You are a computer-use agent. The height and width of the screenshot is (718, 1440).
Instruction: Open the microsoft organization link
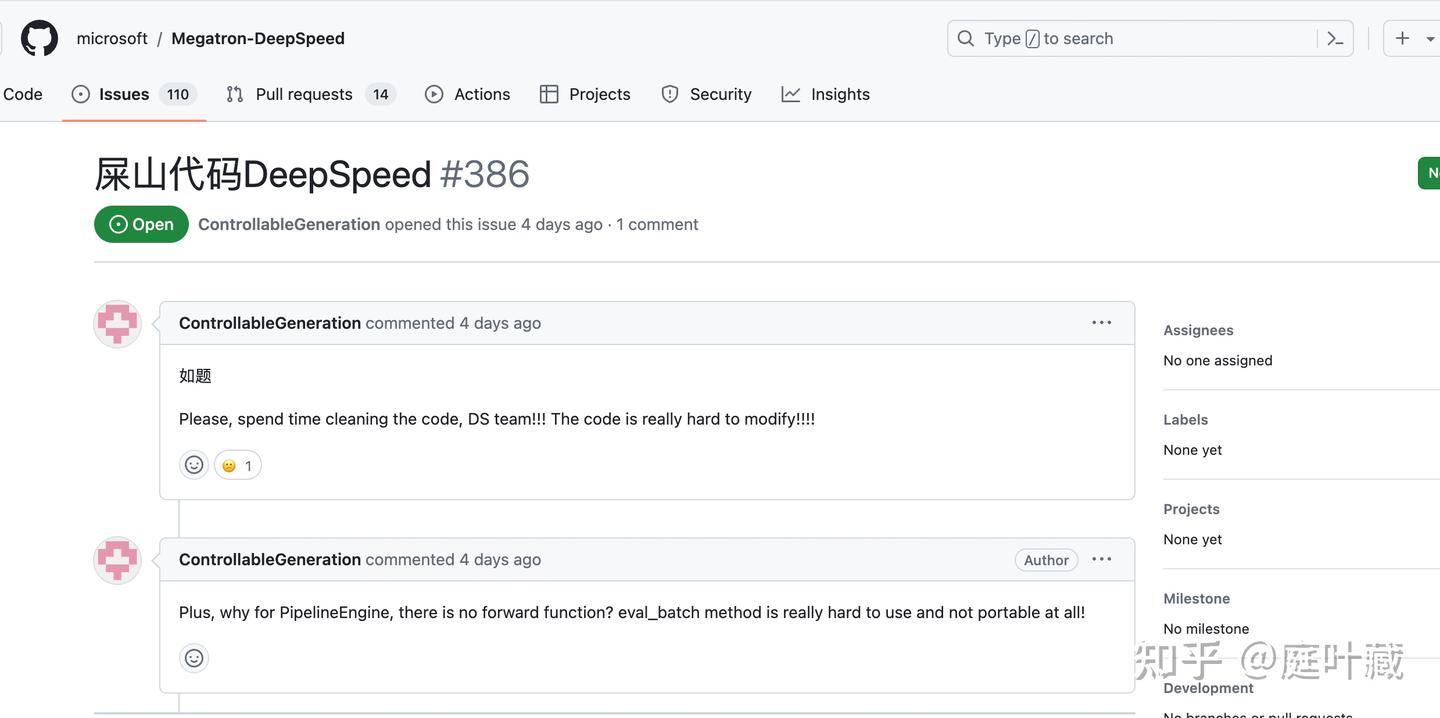[112, 38]
